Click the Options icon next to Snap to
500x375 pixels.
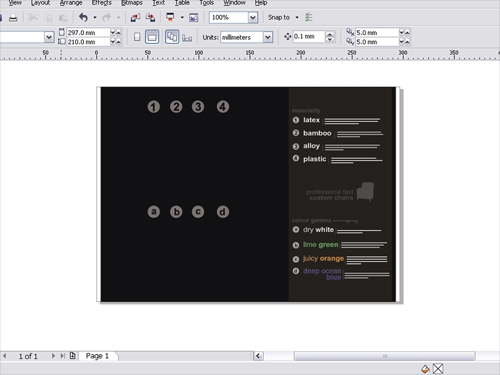(x=309, y=17)
